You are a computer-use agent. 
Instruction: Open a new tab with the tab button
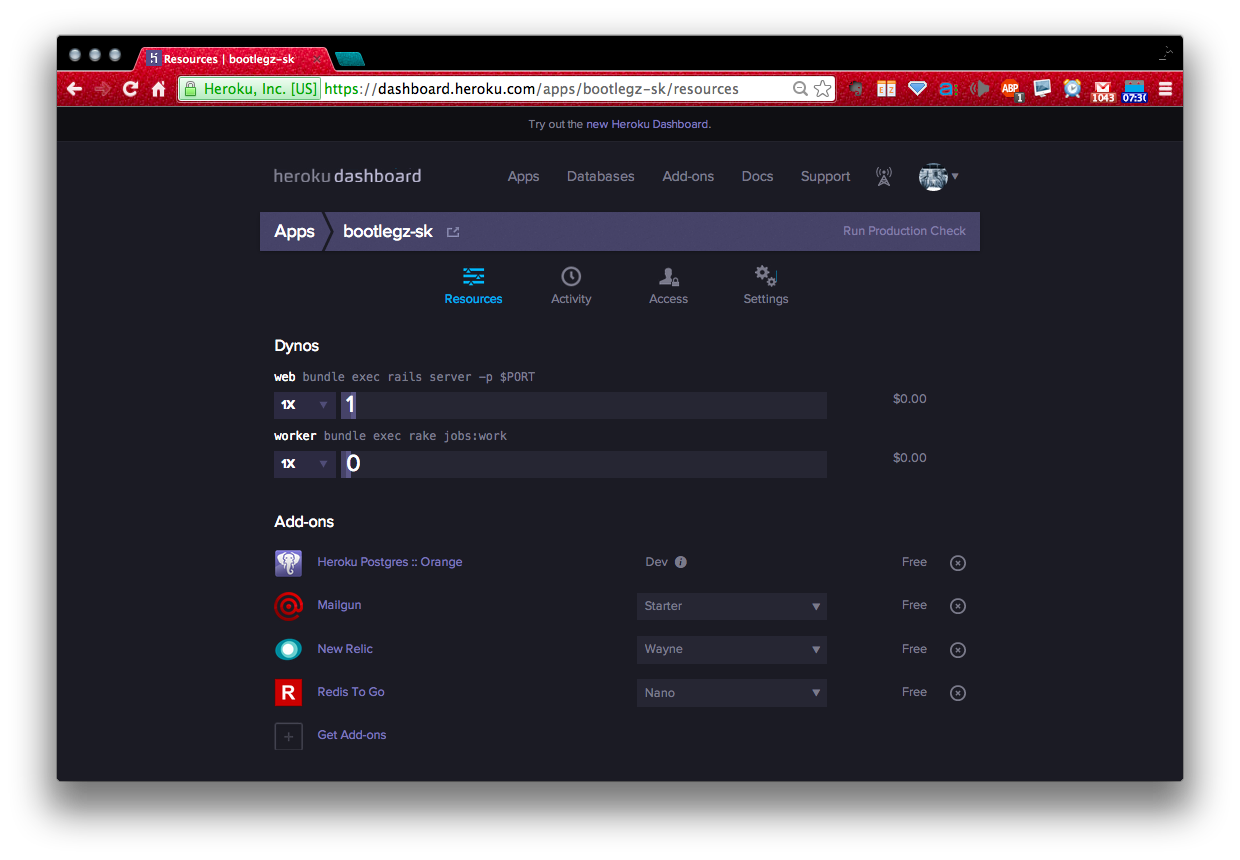click(349, 59)
